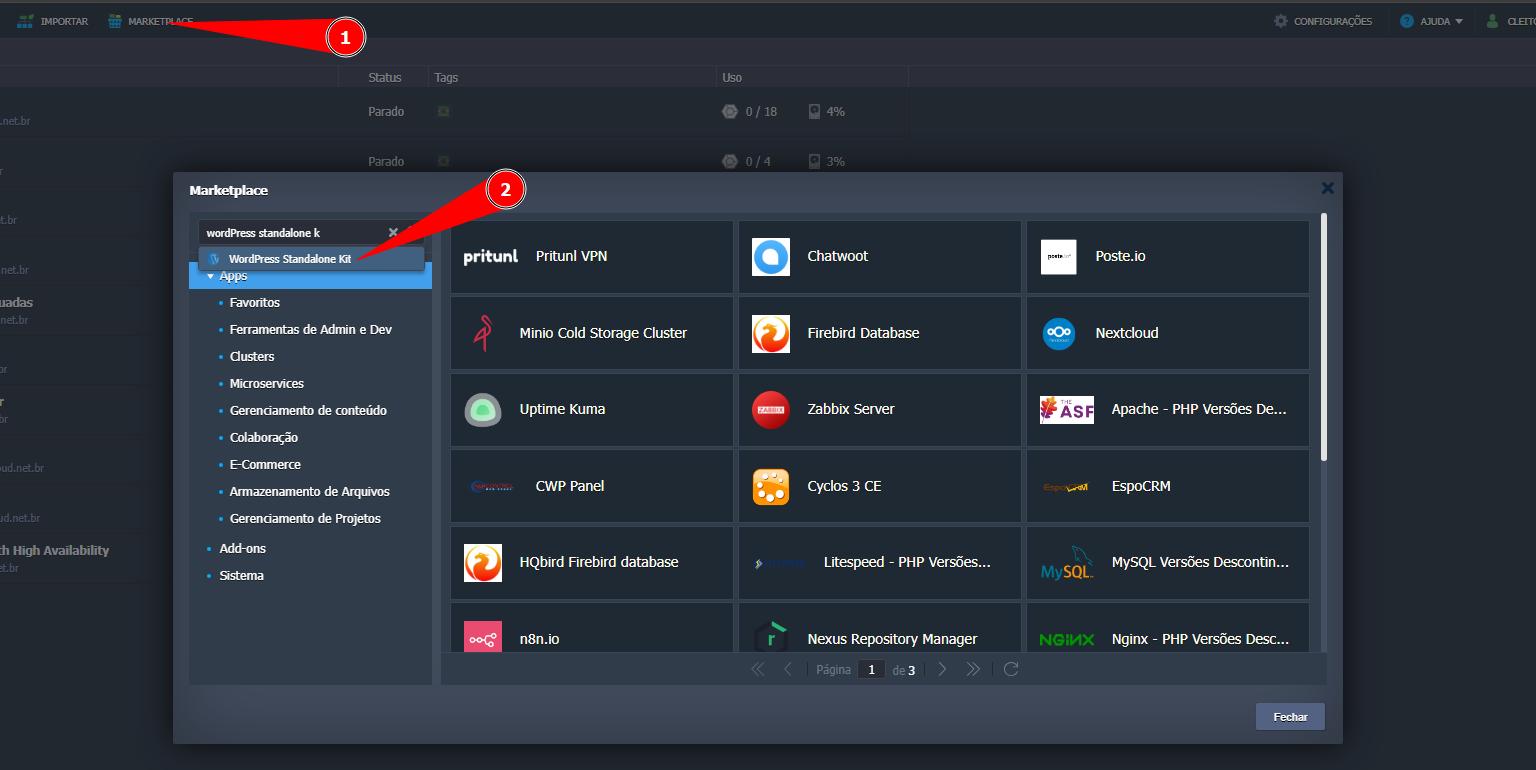This screenshot has width=1536, height=770.
Task: Select the n8n.io pink icon
Action: [483, 639]
